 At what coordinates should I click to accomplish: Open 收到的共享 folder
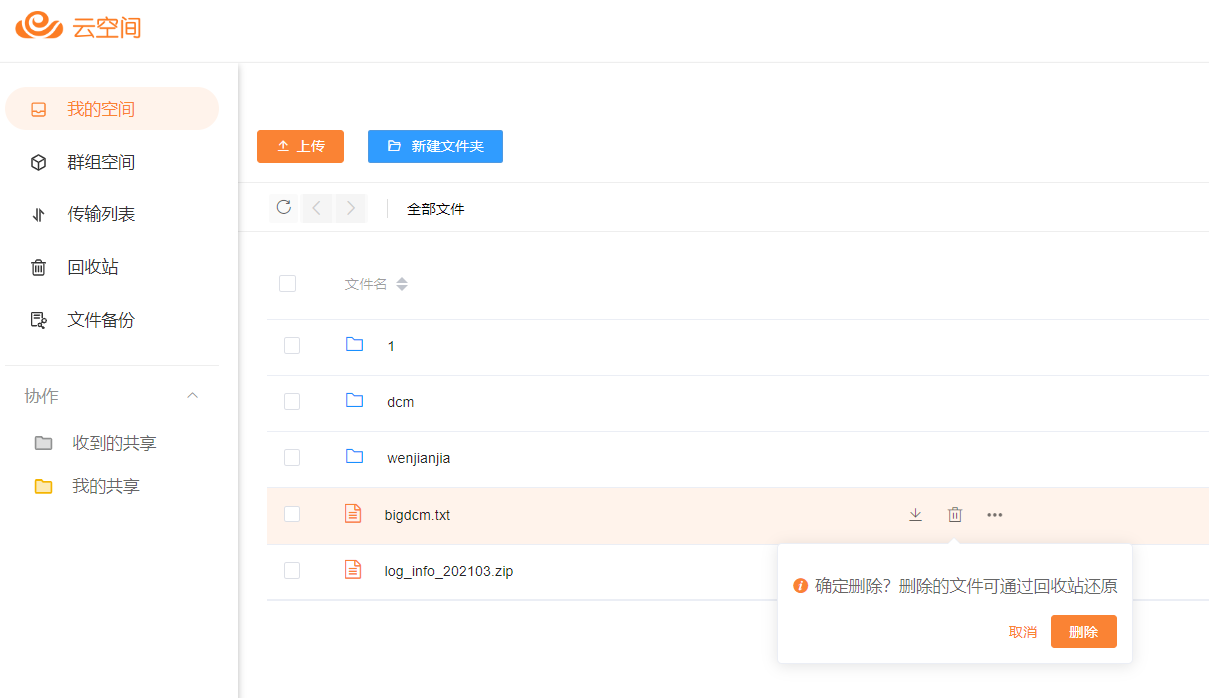pyautogui.click(x=114, y=443)
